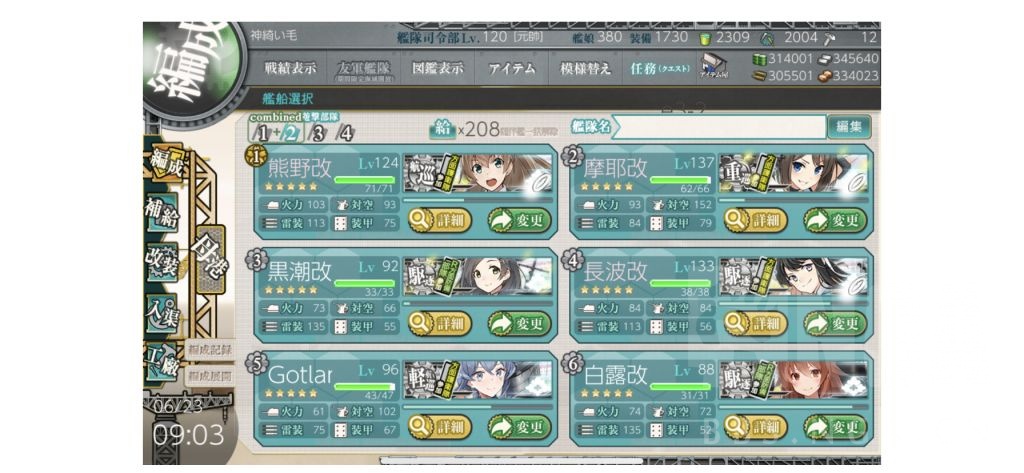The height and width of the screenshot is (473, 1024).
Task: Click the 母港 home port icon
Action: click(x=210, y=260)
